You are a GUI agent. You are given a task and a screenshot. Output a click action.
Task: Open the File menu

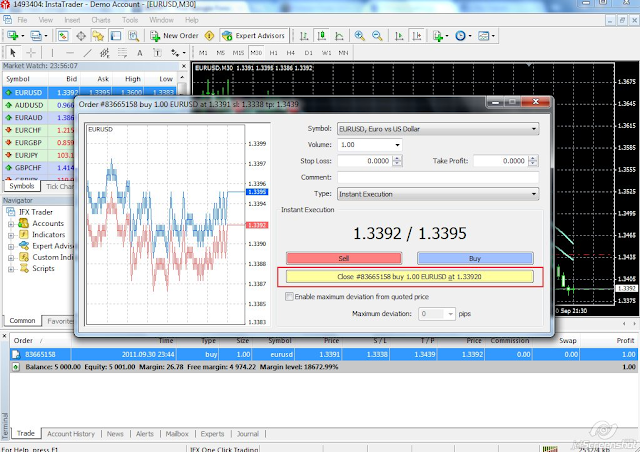22,20
